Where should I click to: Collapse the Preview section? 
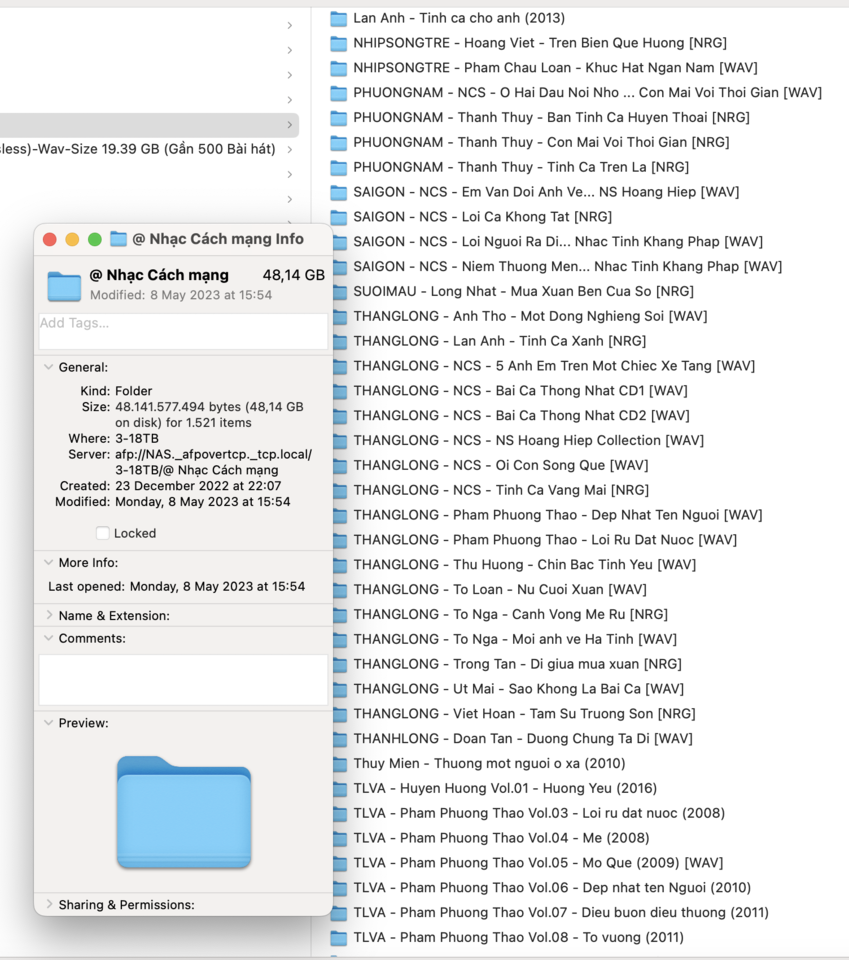click(48, 722)
